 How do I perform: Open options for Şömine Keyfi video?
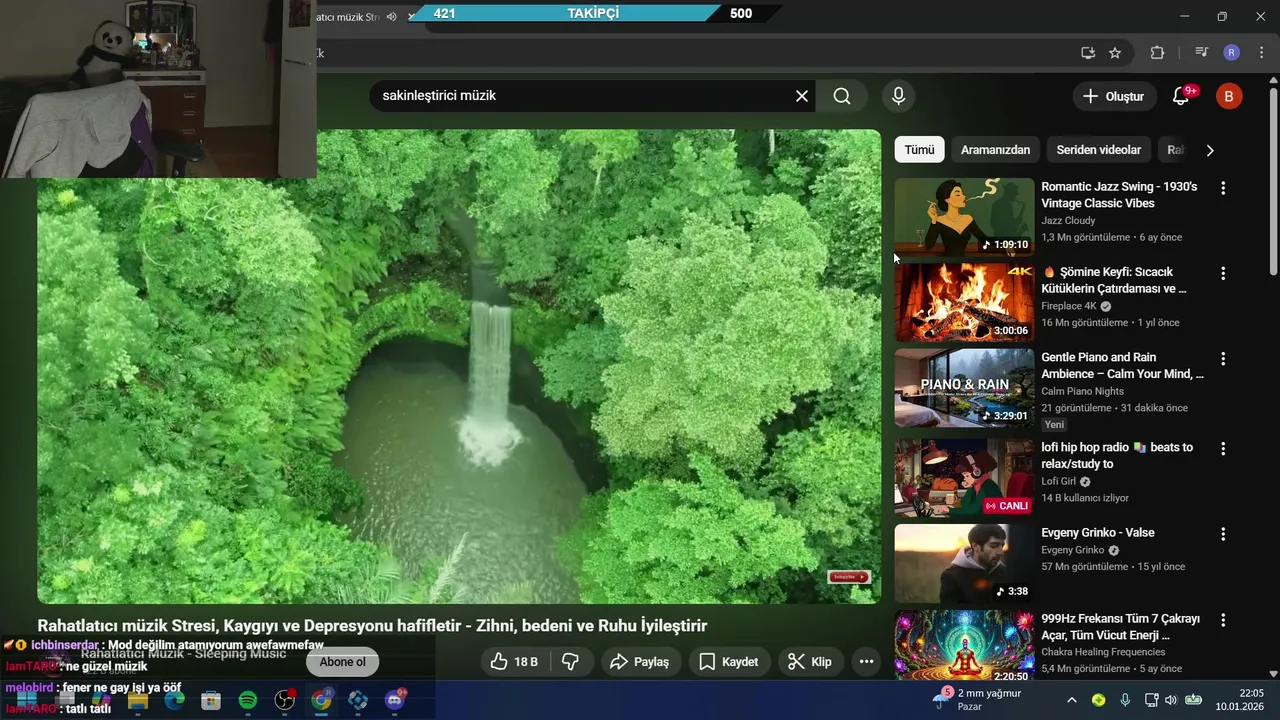coord(1222,273)
